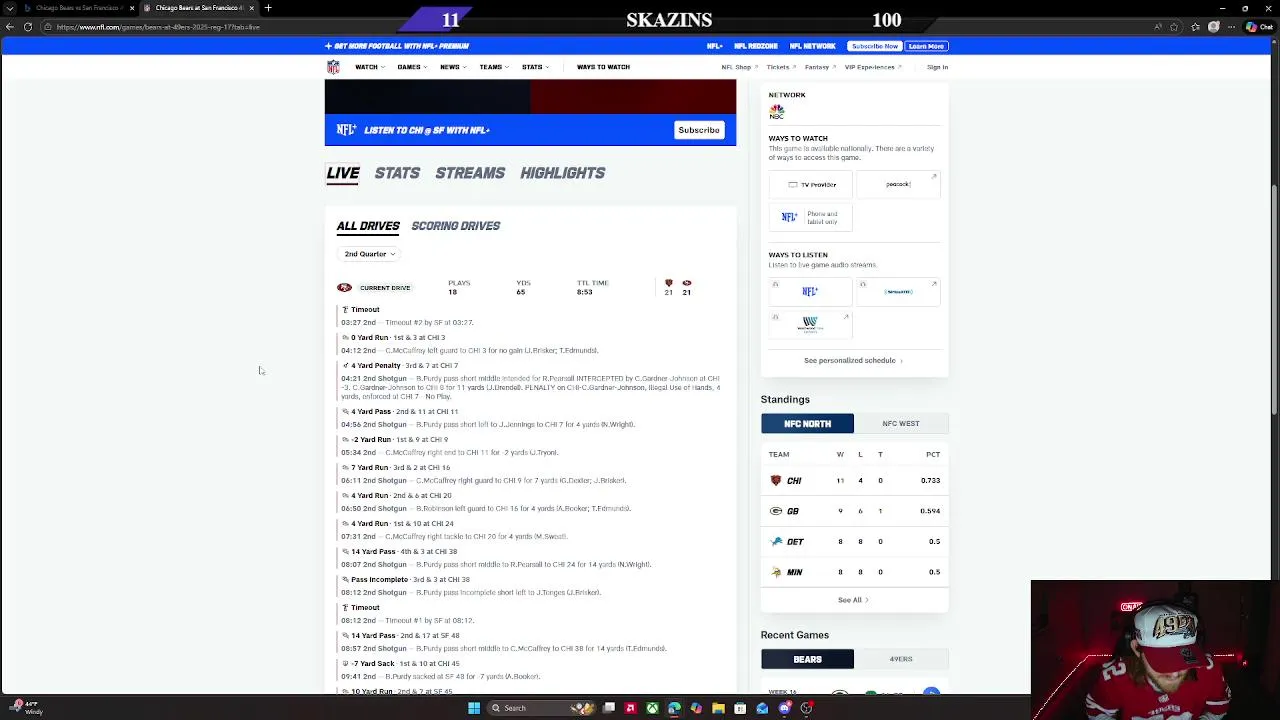Open weather widget in taskbar

point(25,708)
